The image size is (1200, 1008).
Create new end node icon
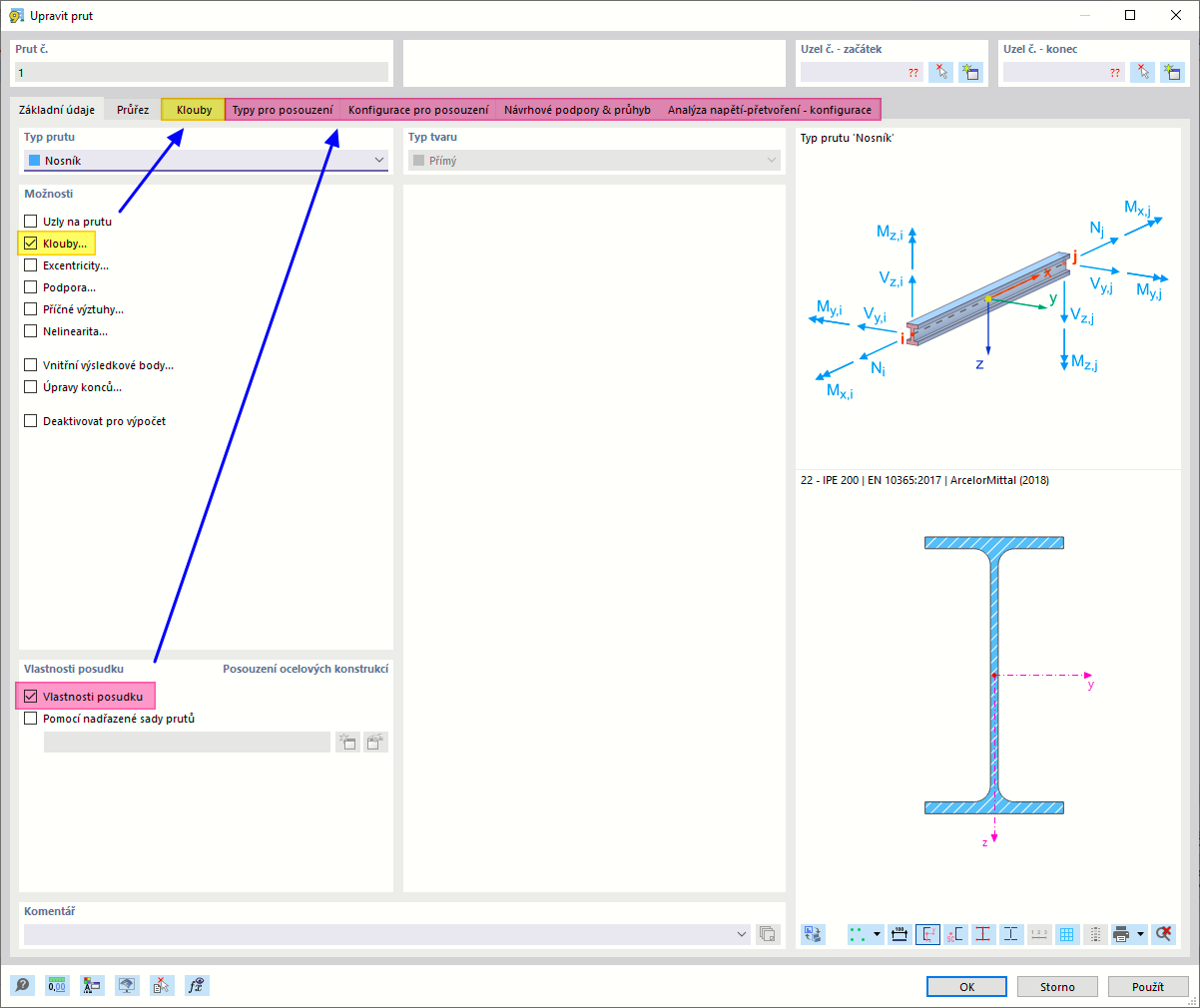pyautogui.click(x=1172, y=72)
